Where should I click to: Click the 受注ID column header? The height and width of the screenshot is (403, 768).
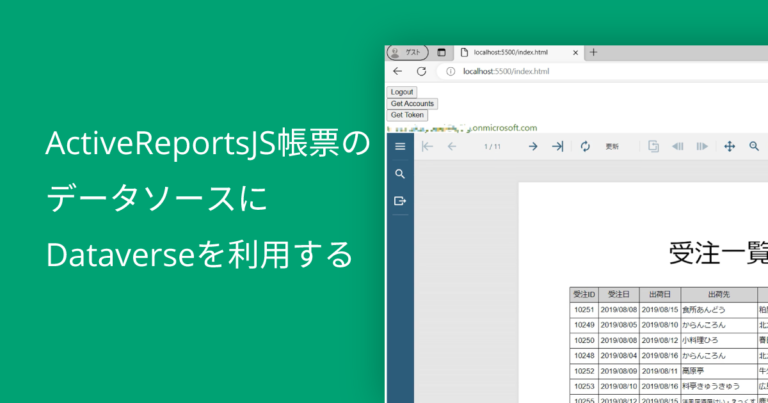coord(584,294)
